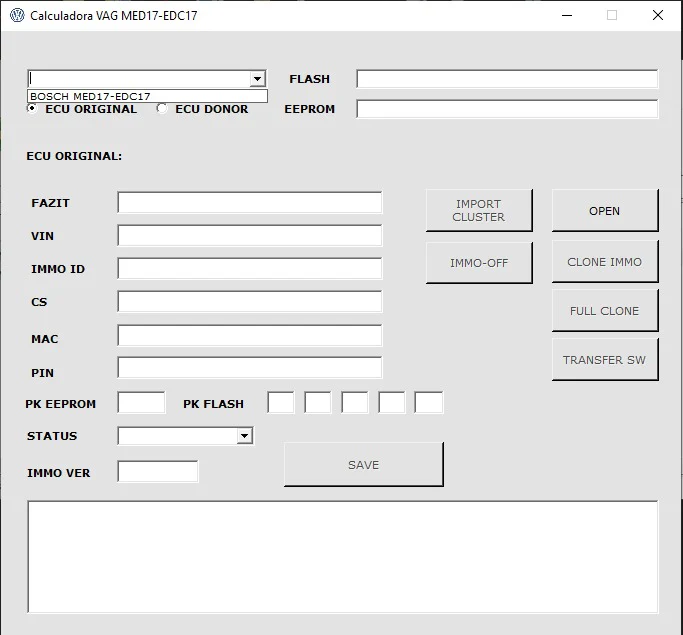Click into the PIN input field
683x635 pixels.
pos(250,368)
